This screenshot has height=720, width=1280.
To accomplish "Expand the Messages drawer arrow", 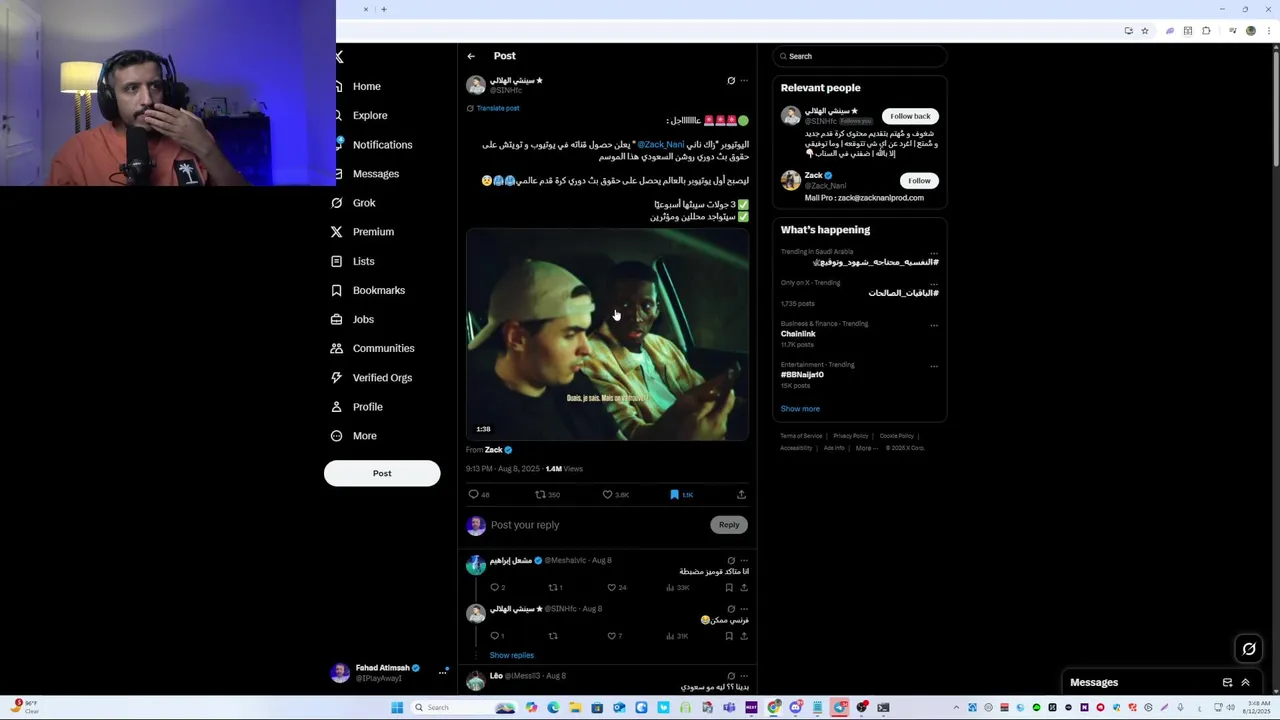I will [x=1246, y=683].
